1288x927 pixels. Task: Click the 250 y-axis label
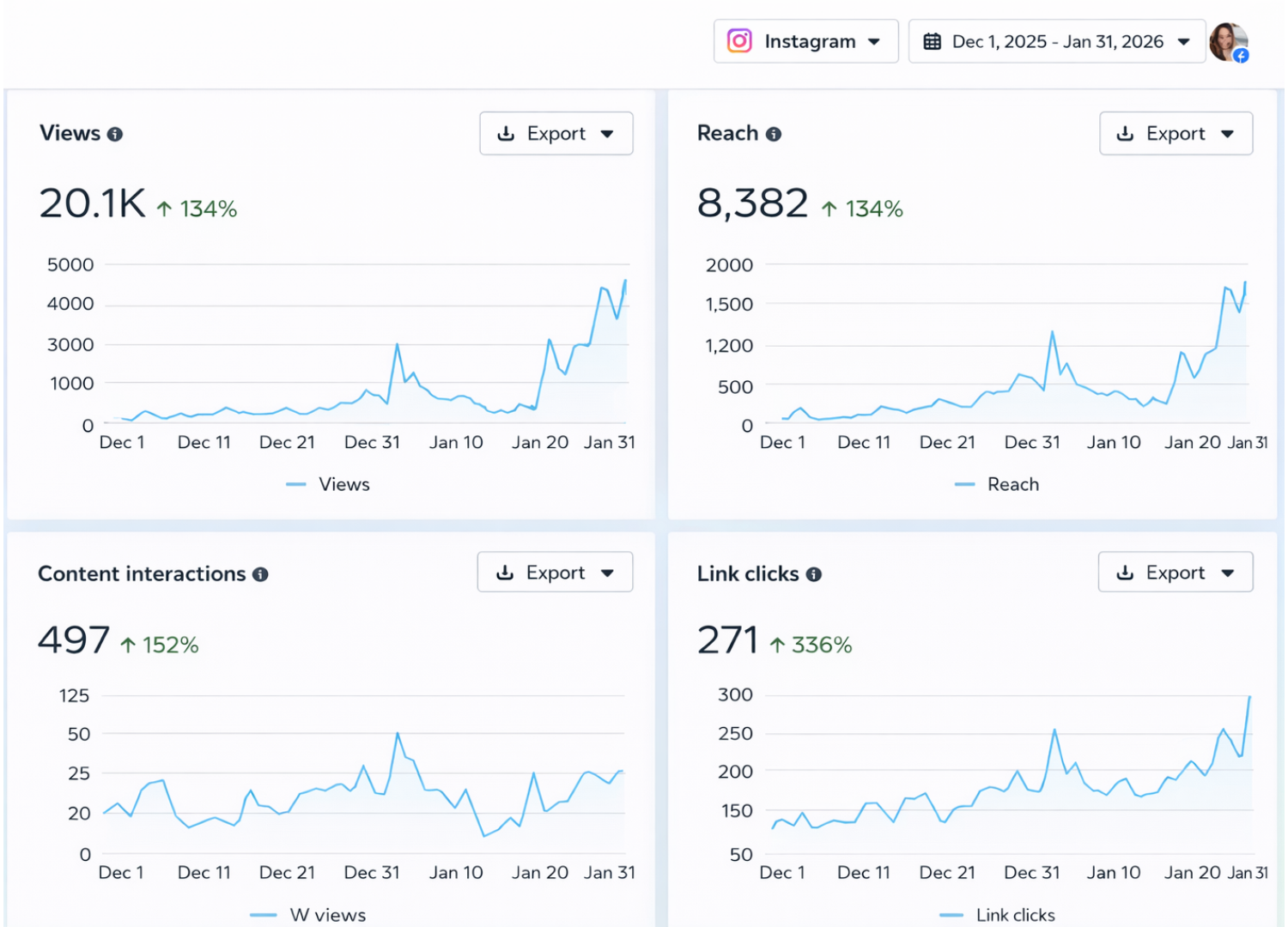(735, 733)
